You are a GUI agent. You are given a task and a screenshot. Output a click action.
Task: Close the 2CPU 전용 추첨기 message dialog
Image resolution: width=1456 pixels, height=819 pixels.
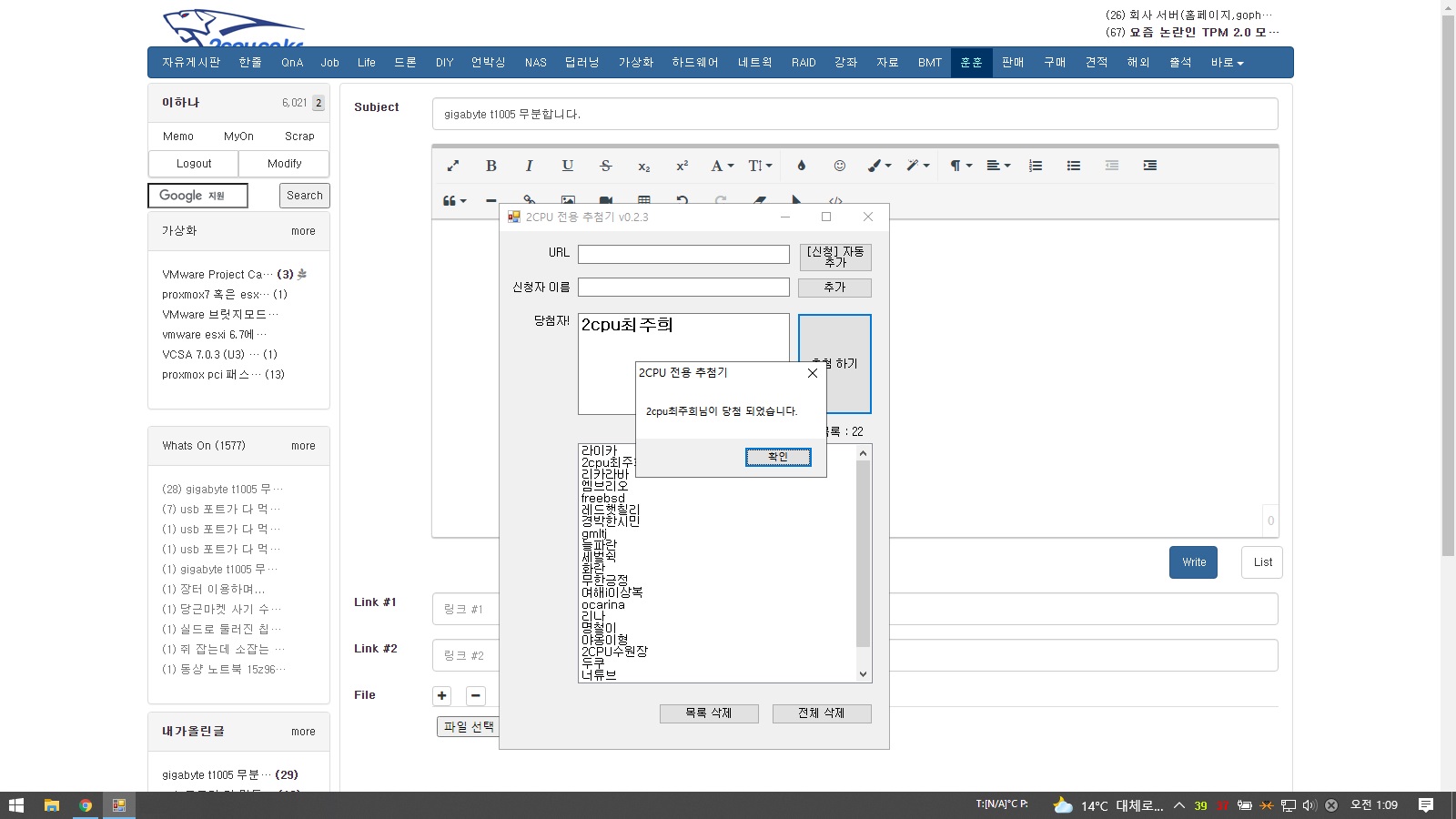[813, 373]
